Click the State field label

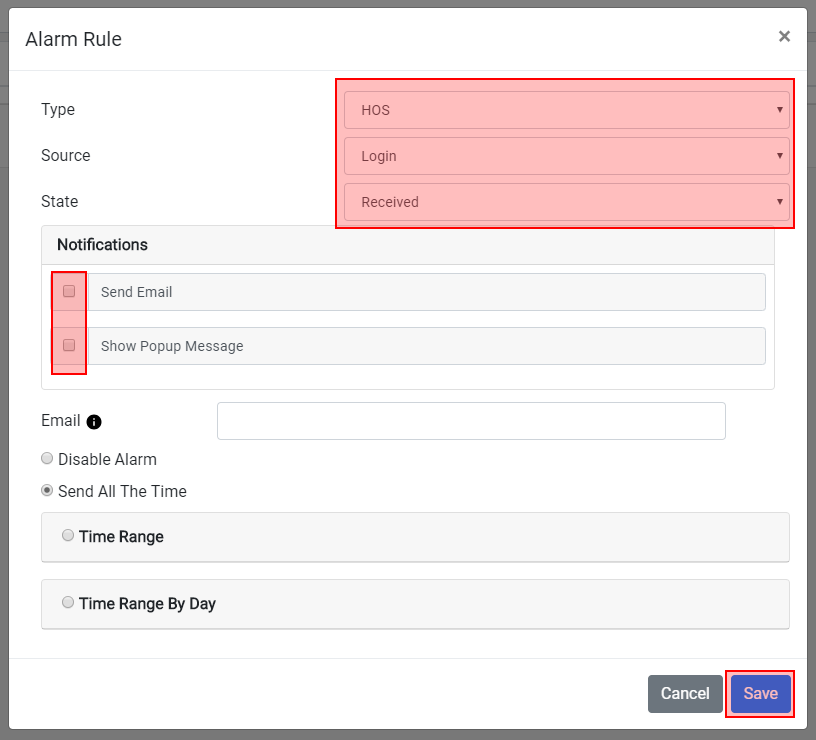pyautogui.click(x=59, y=201)
